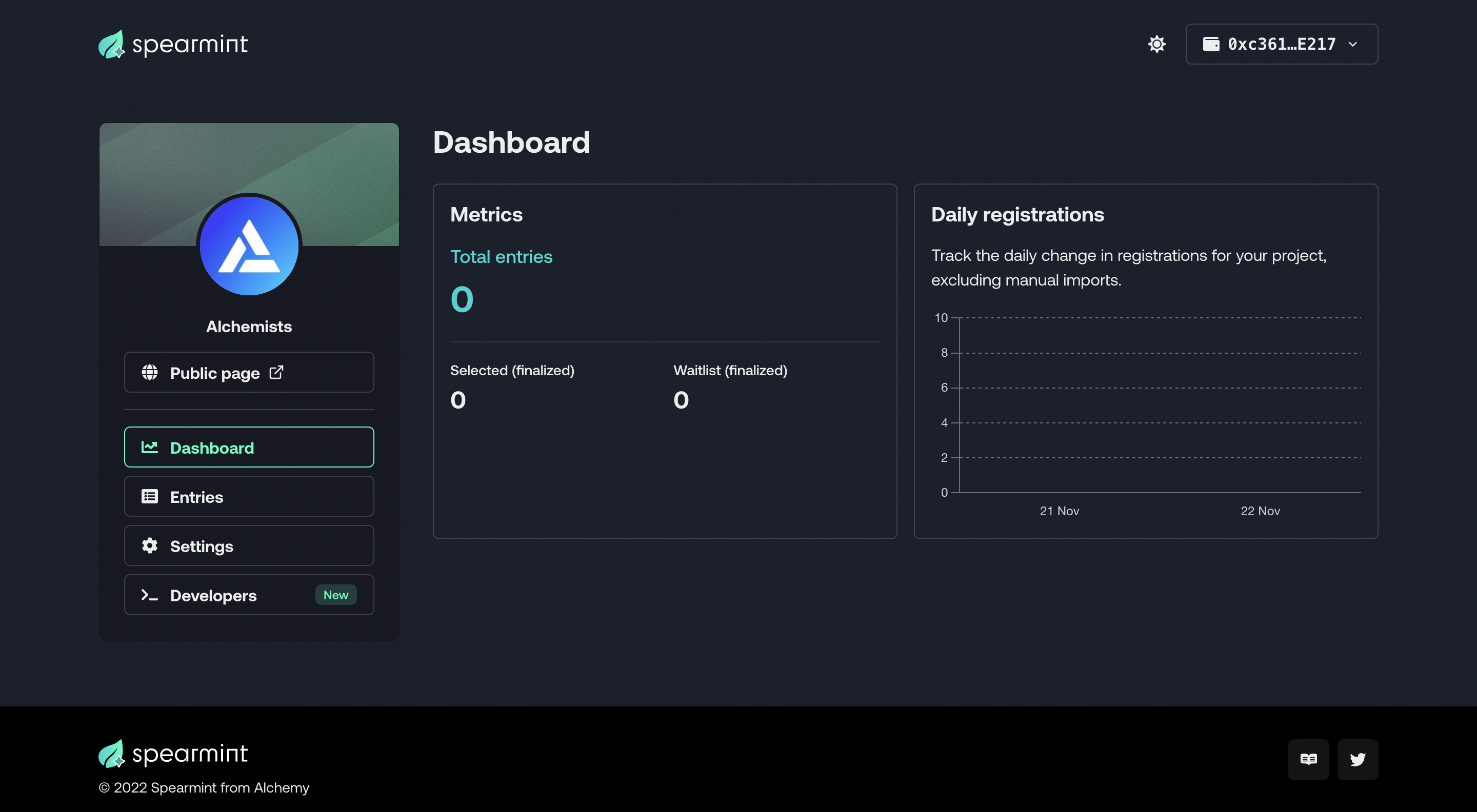Click the Alchemists project avatar
Viewport: 1477px width, 812px height.
tap(249, 246)
